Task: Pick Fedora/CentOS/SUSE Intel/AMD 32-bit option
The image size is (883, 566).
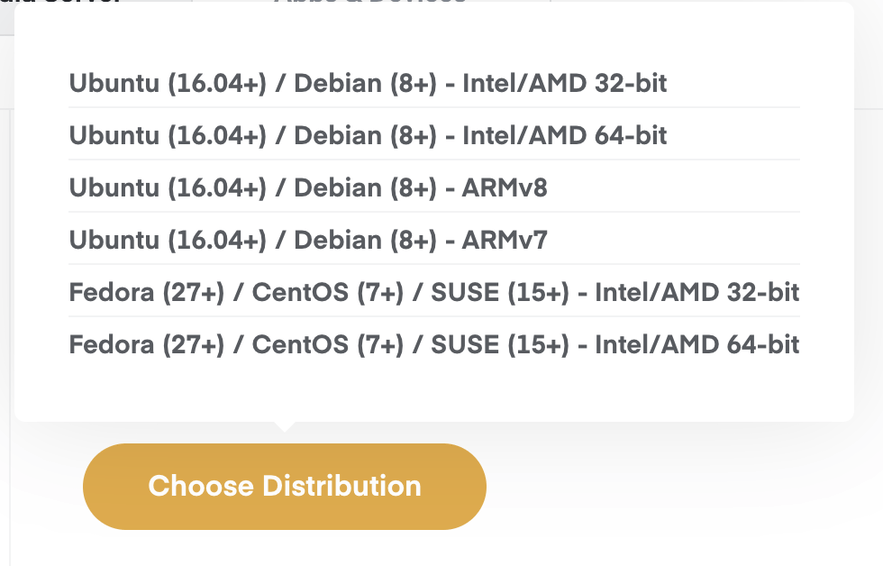Action: tap(433, 292)
